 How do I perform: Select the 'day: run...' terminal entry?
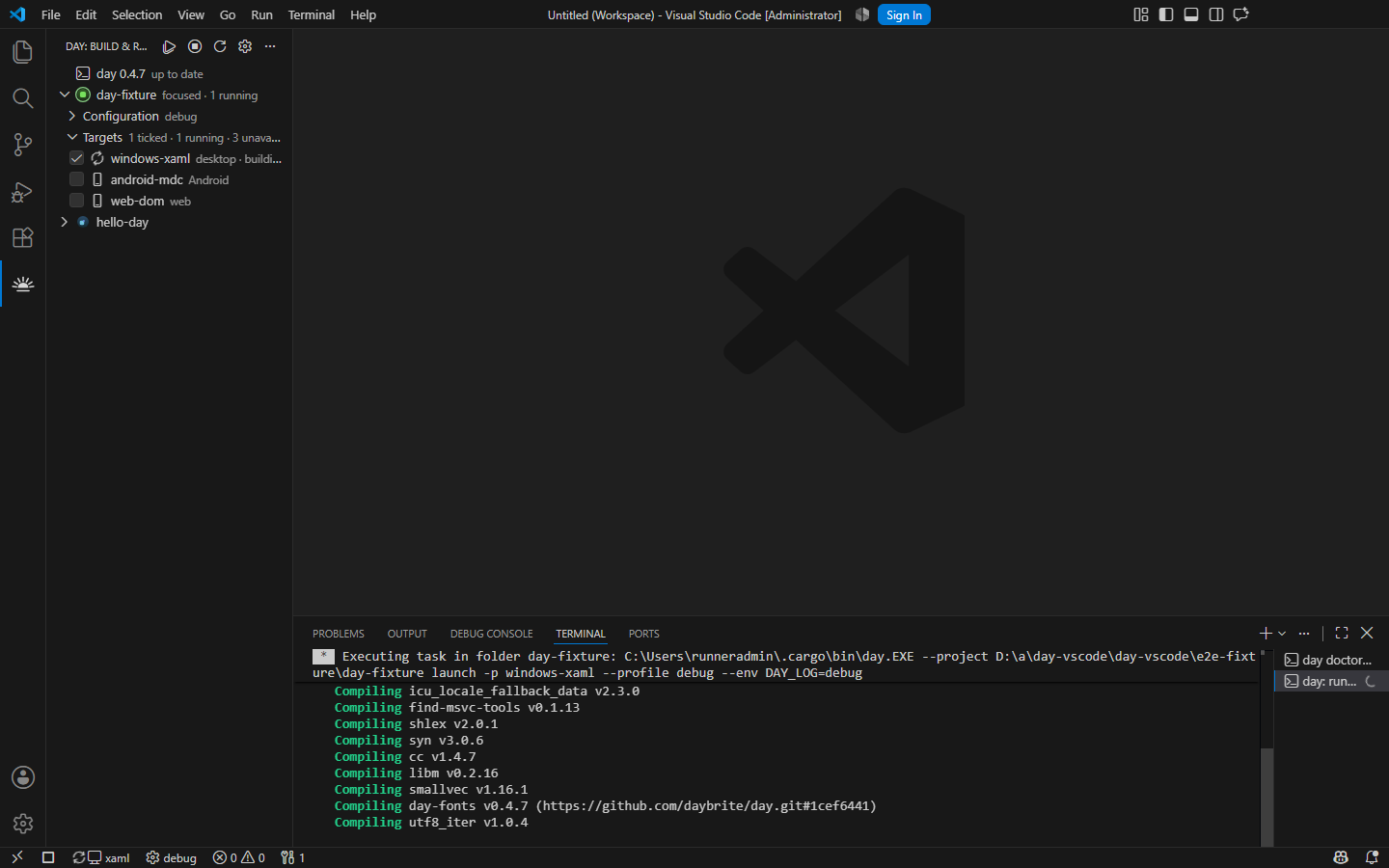coord(1331,681)
